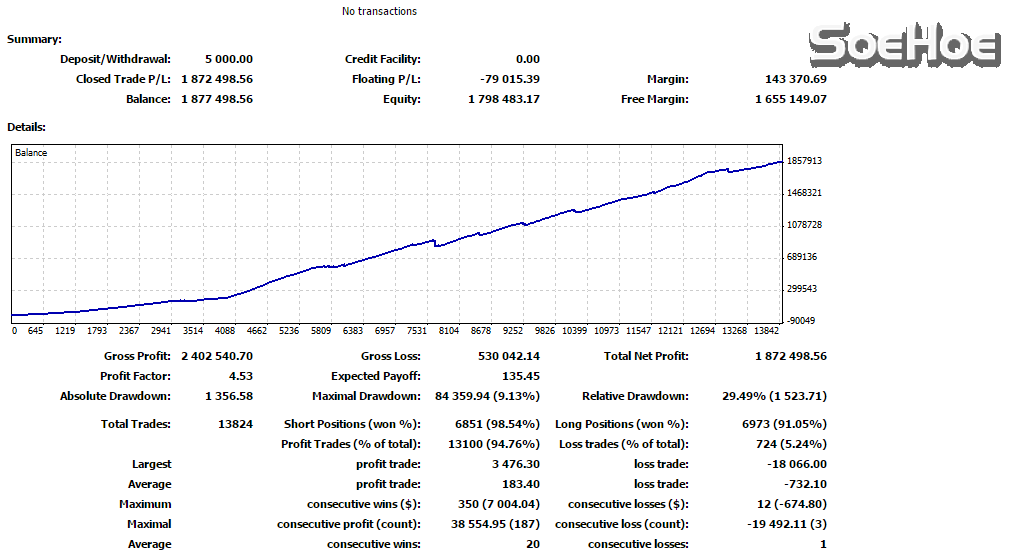Click the Profit Factor value 4.53
The width and height of the screenshot is (1013, 554).
pos(241,376)
